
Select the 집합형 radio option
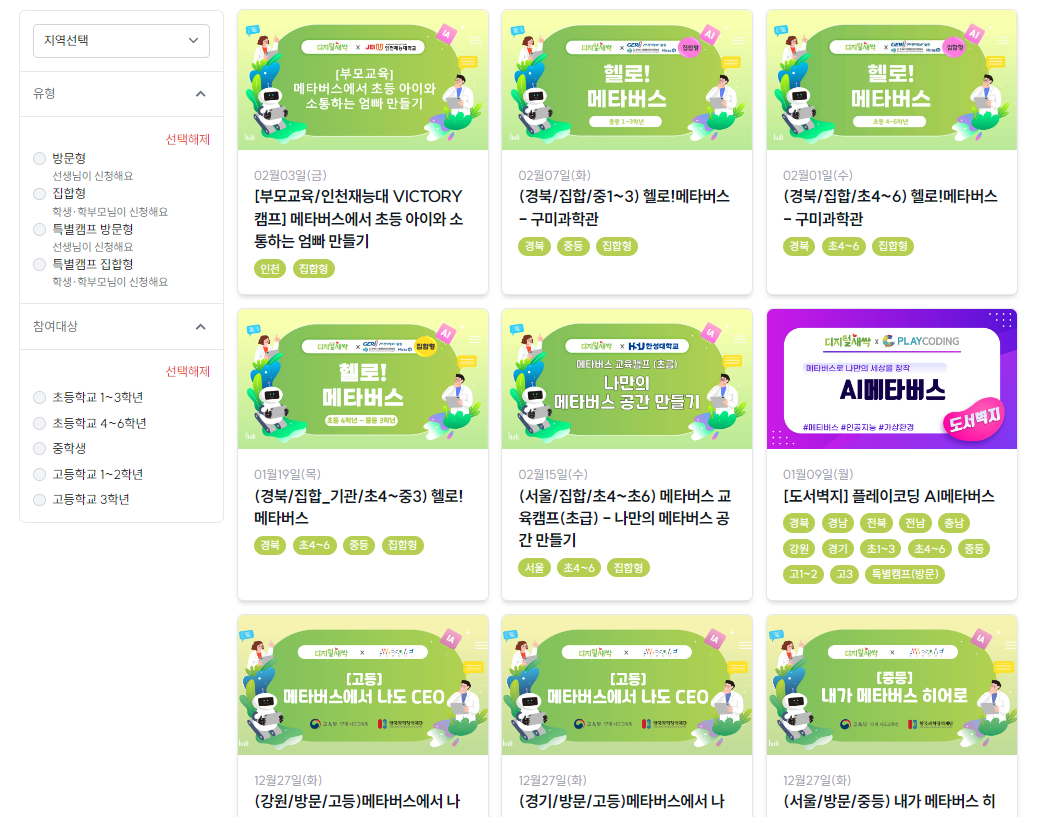[40, 194]
